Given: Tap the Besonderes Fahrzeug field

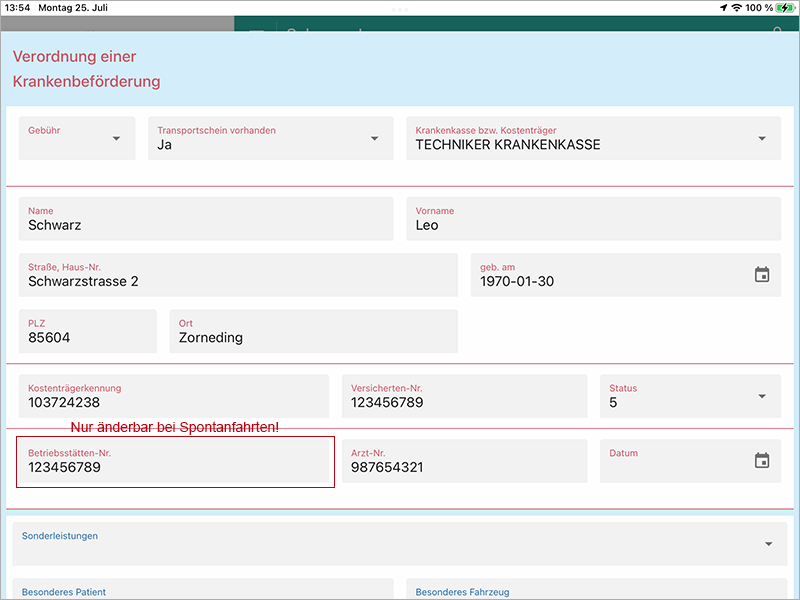Looking at the screenshot, I should (x=596, y=589).
